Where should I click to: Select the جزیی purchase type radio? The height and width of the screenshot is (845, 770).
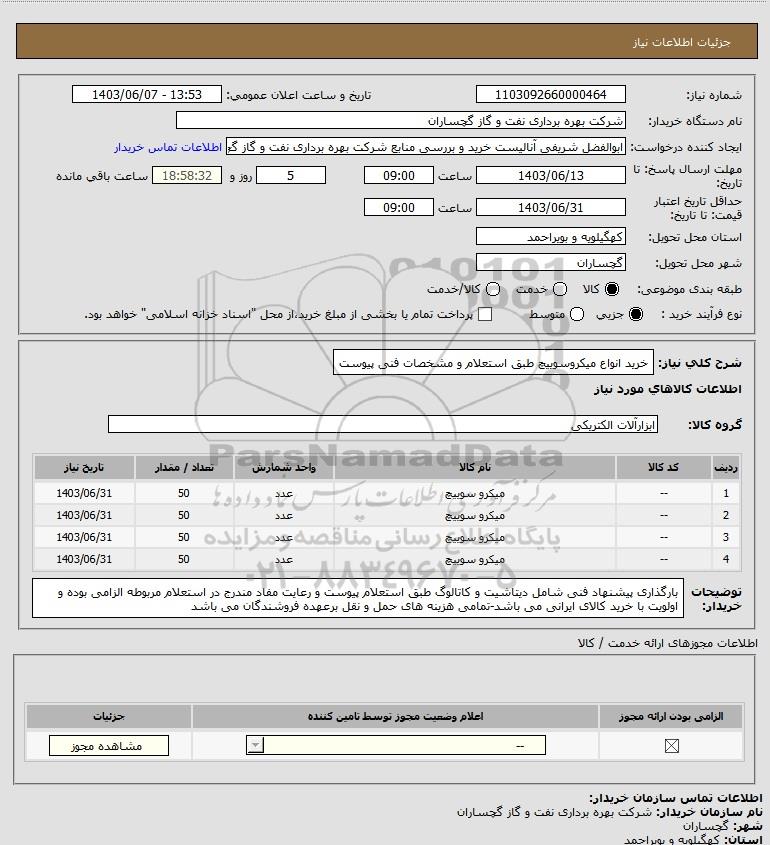[636, 314]
